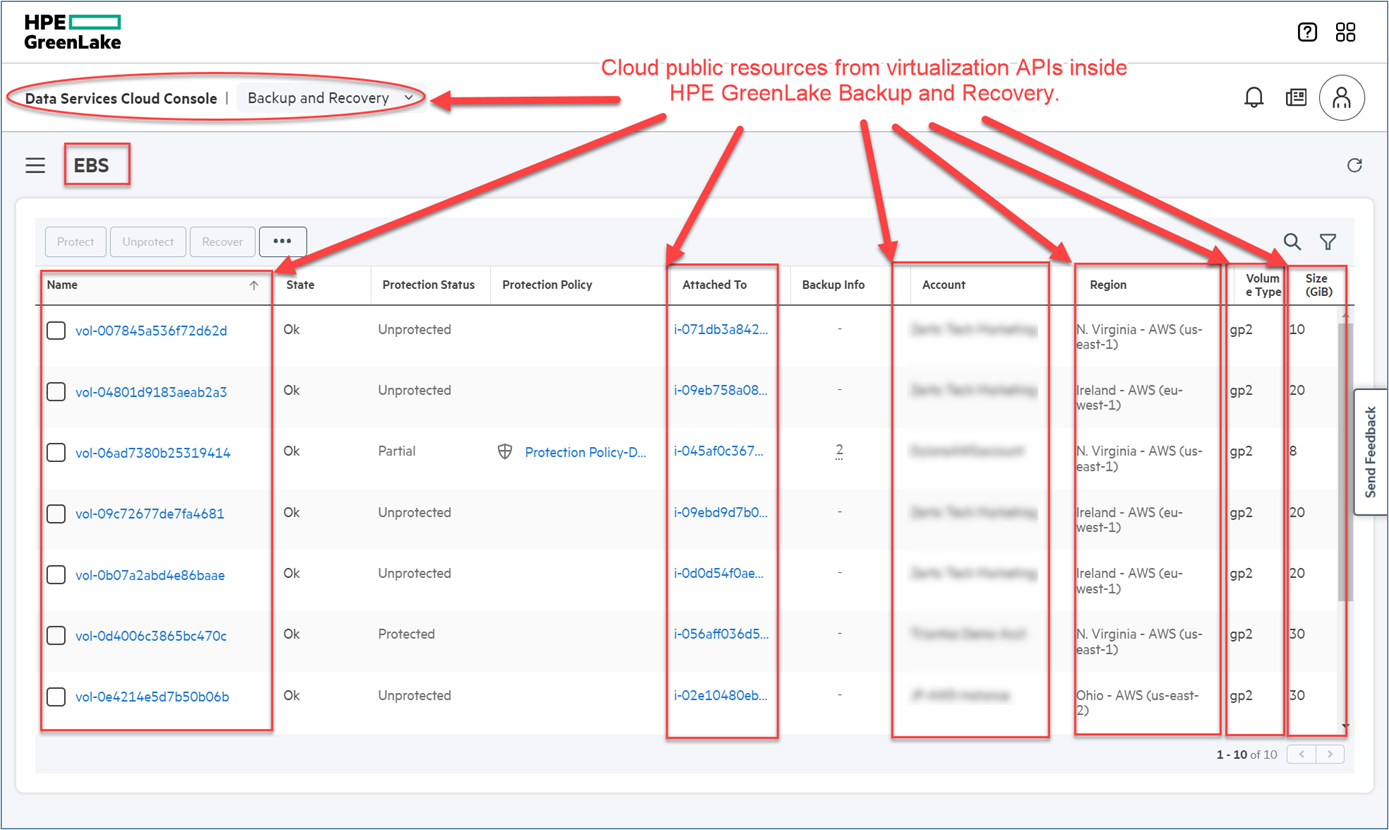Go to next page arrow
This screenshot has height=830, width=1389.
[x=1330, y=754]
